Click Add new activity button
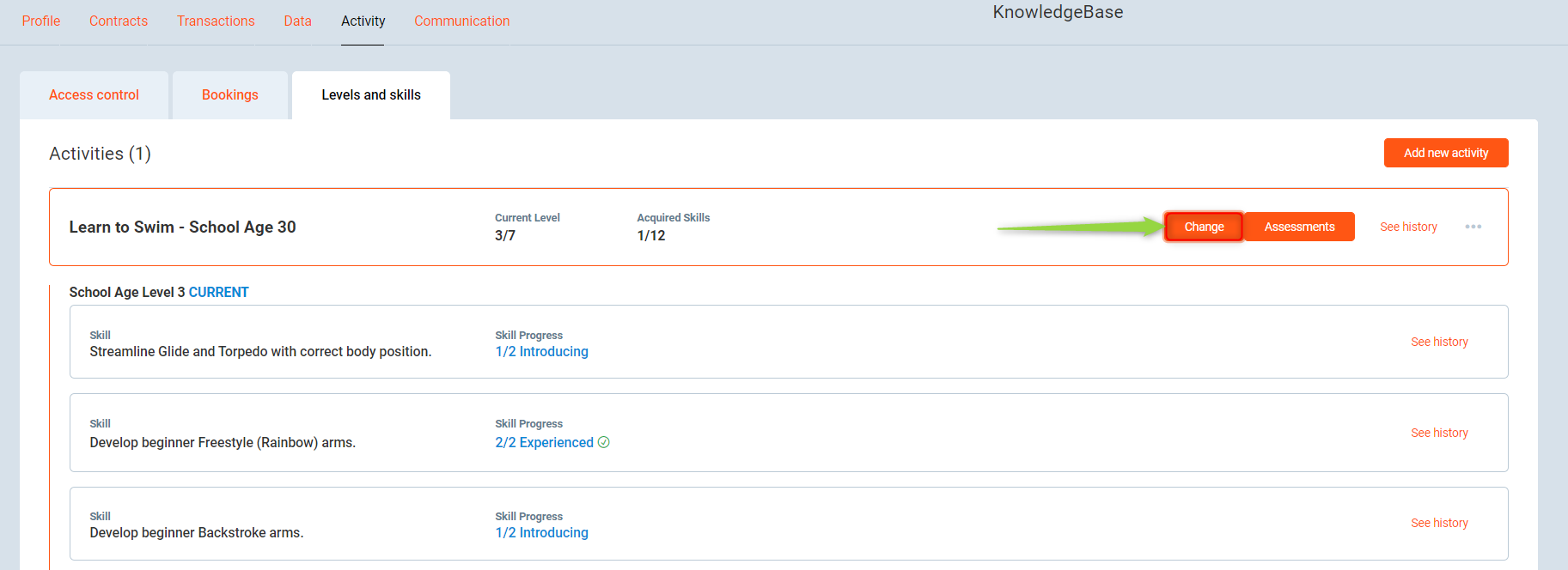The height and width of the screenshot is (570, 1568). pyautogui.click(x=1445, y=153)
